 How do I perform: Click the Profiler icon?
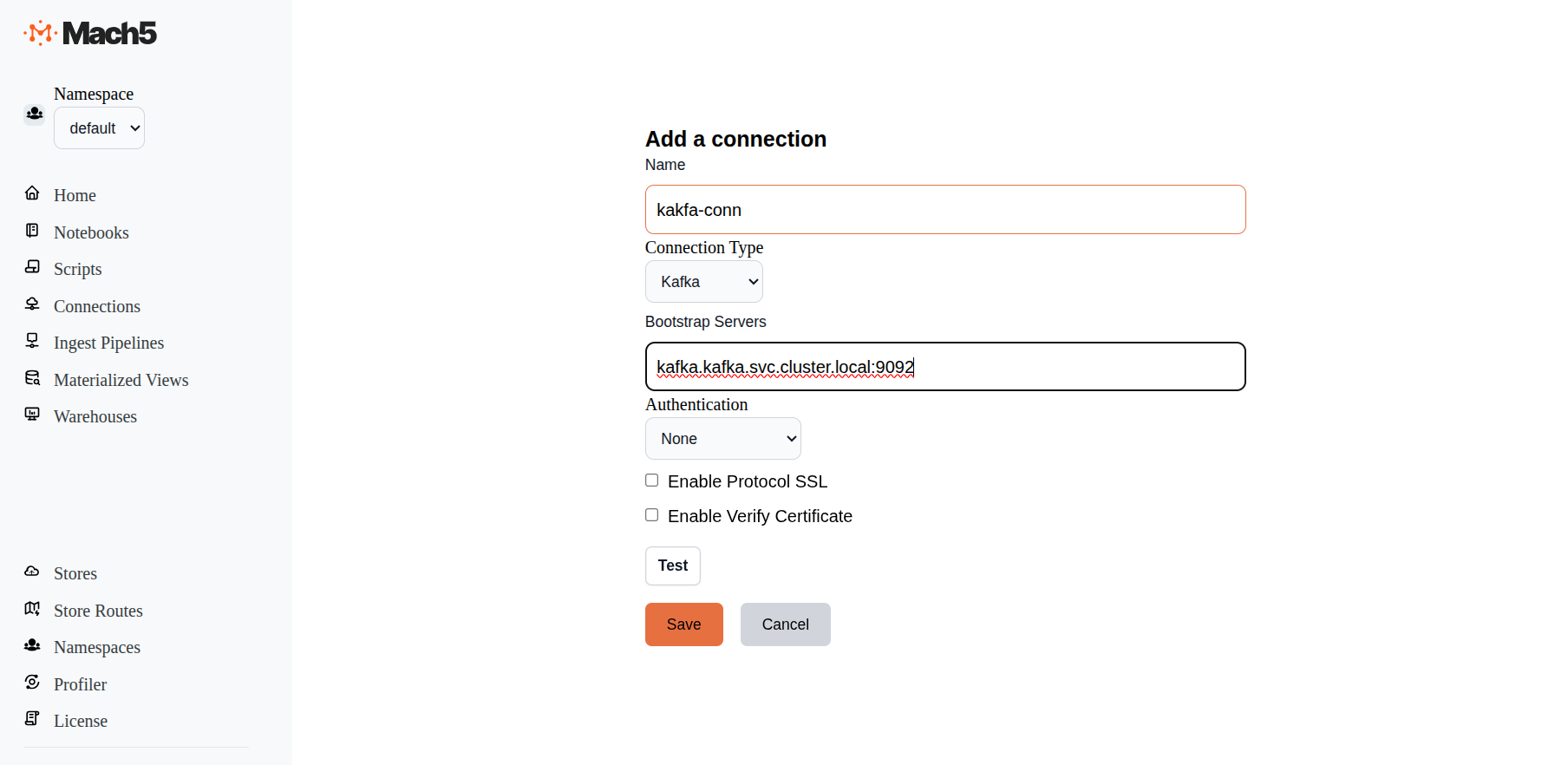(32, 683)
